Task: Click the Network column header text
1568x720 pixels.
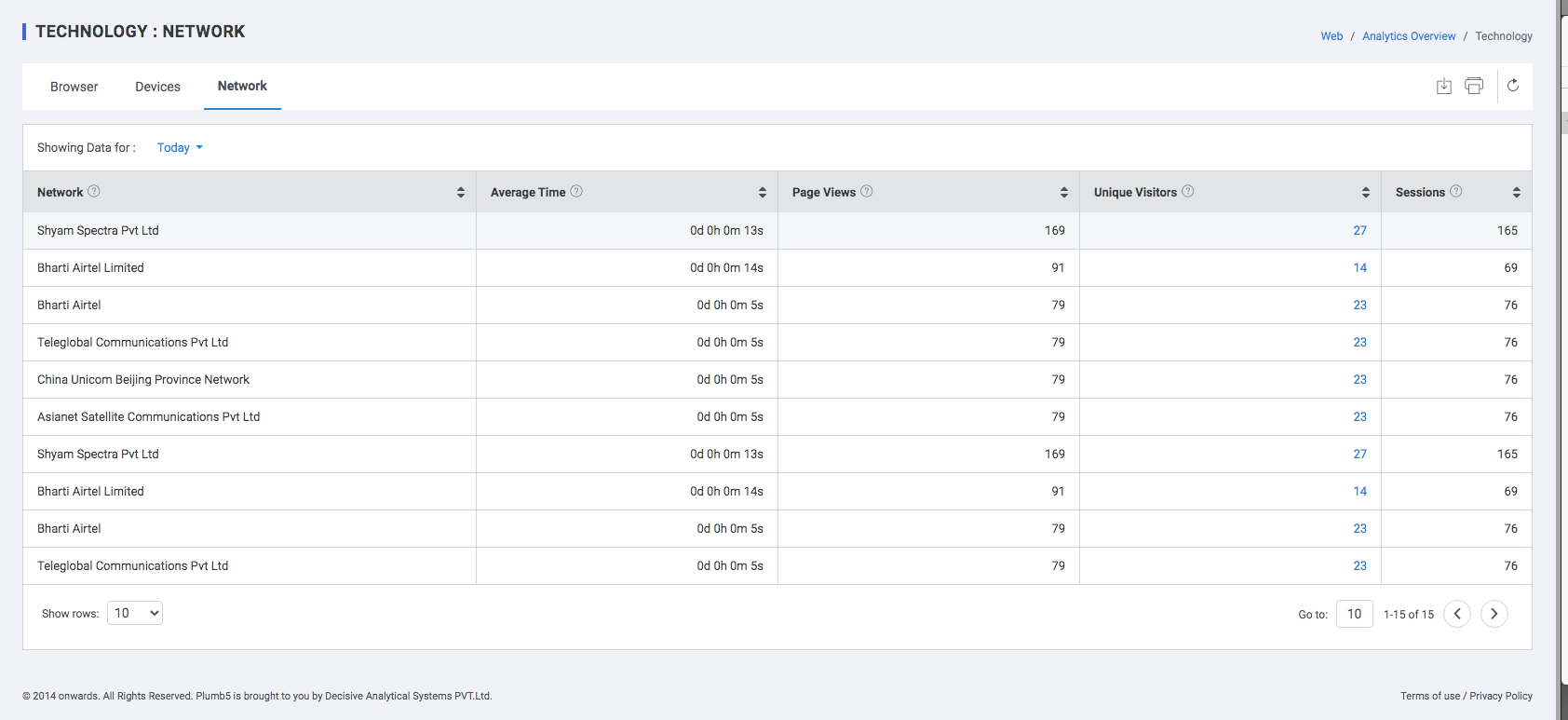Action: (61, 192)
